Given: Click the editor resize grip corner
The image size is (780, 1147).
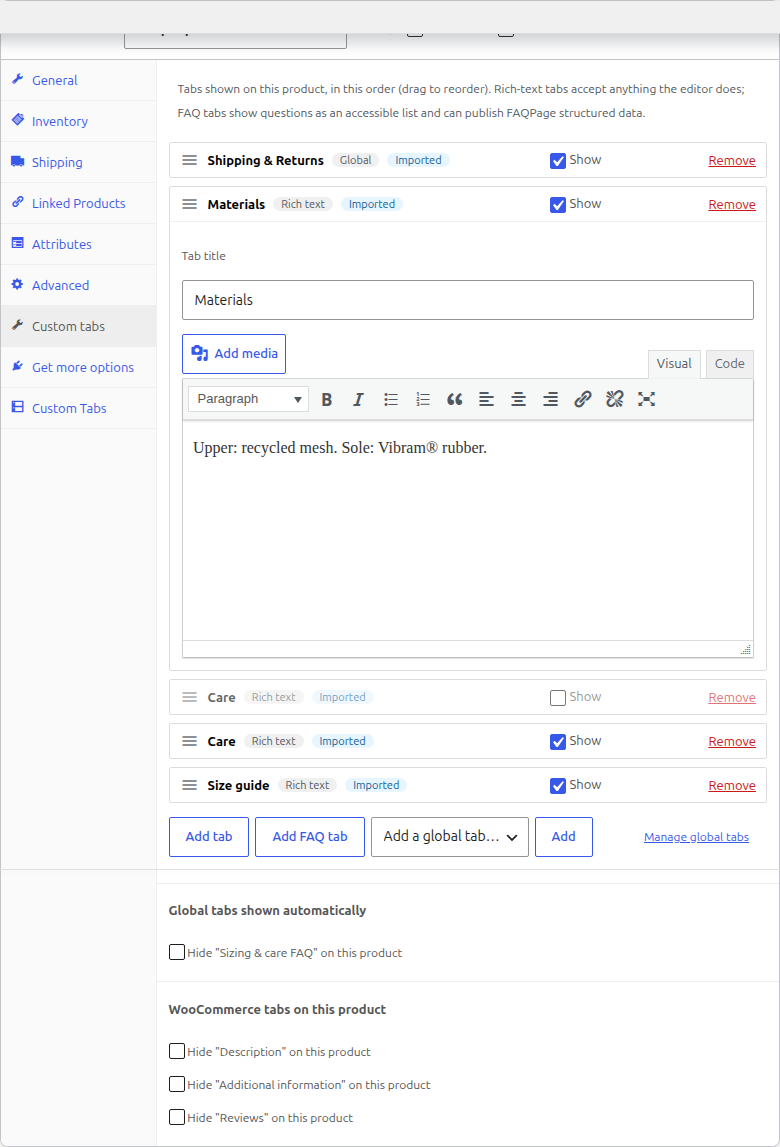Looking at the screenshot, I should [x=746, y=650].
